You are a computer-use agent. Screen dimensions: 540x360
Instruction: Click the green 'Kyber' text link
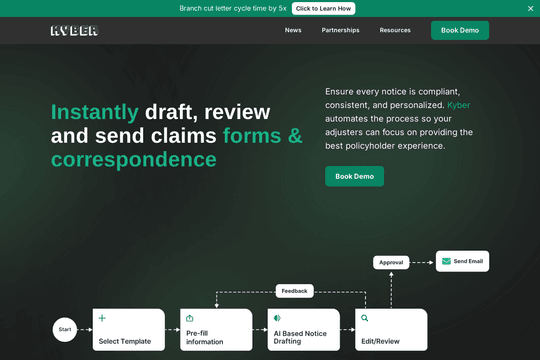click(x=458, y=105)
